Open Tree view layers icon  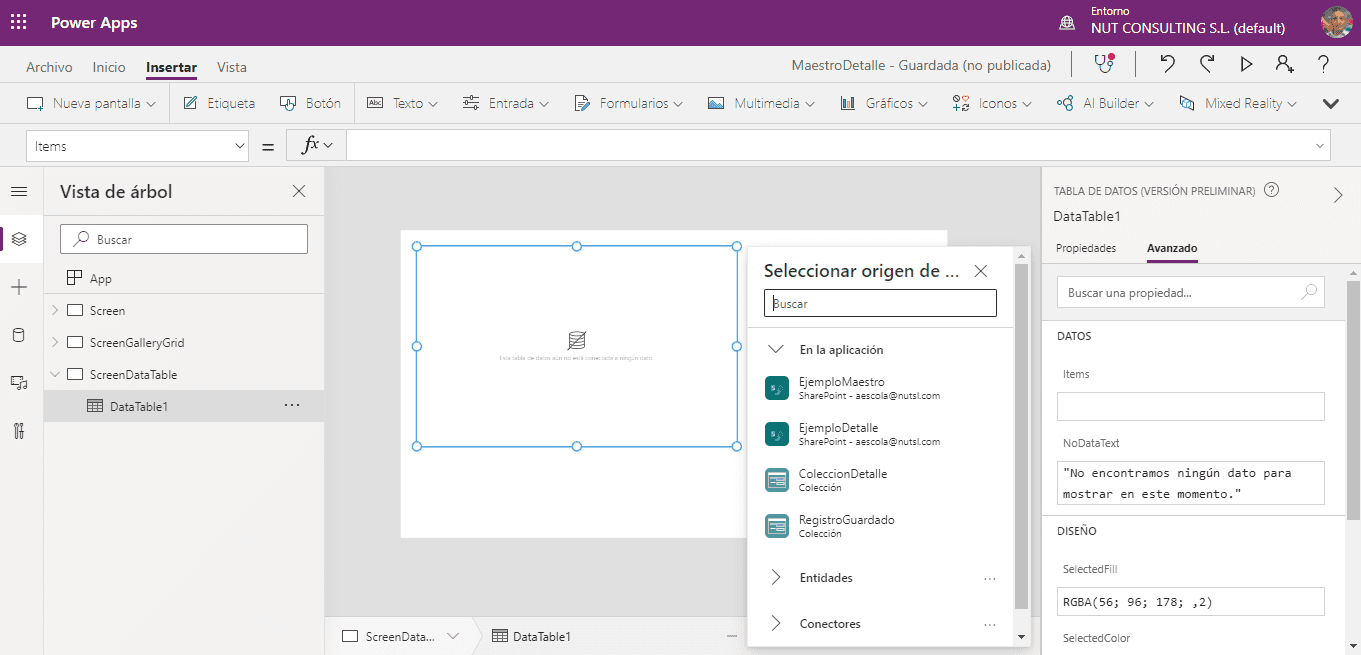pos(19,239)
